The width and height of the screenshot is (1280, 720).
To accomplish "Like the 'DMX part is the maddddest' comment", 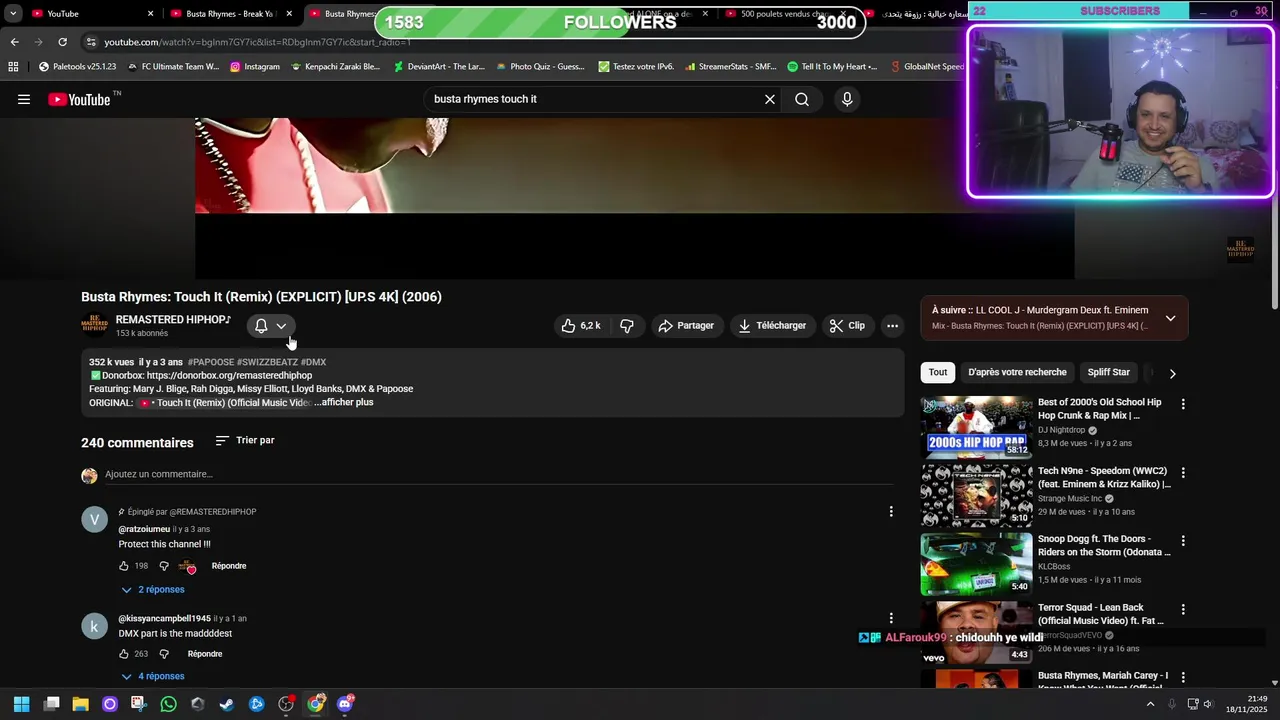I will pyautogui.click(x=124, y=654).
